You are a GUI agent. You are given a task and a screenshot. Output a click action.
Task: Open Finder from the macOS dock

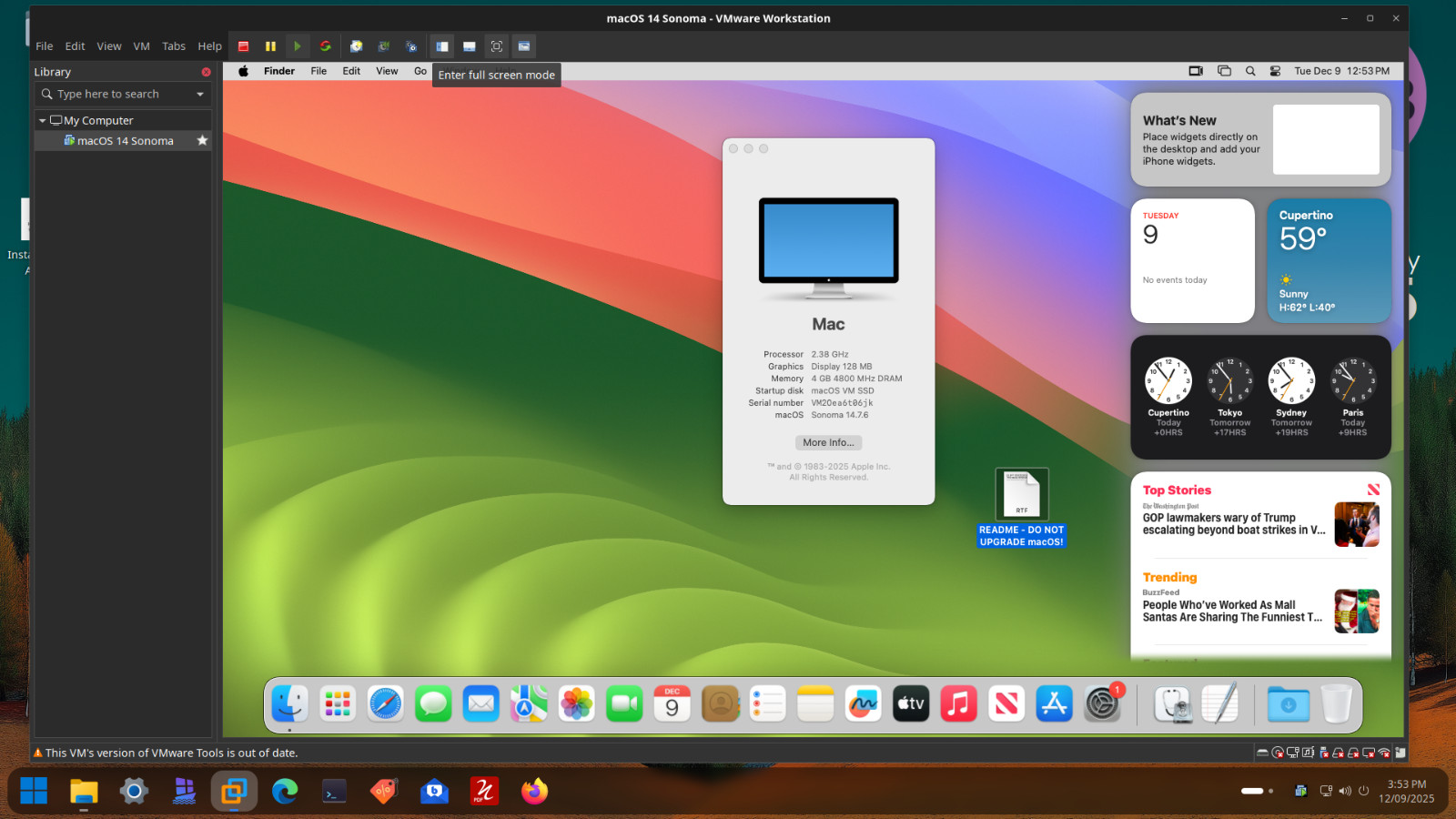pos(290,703)
